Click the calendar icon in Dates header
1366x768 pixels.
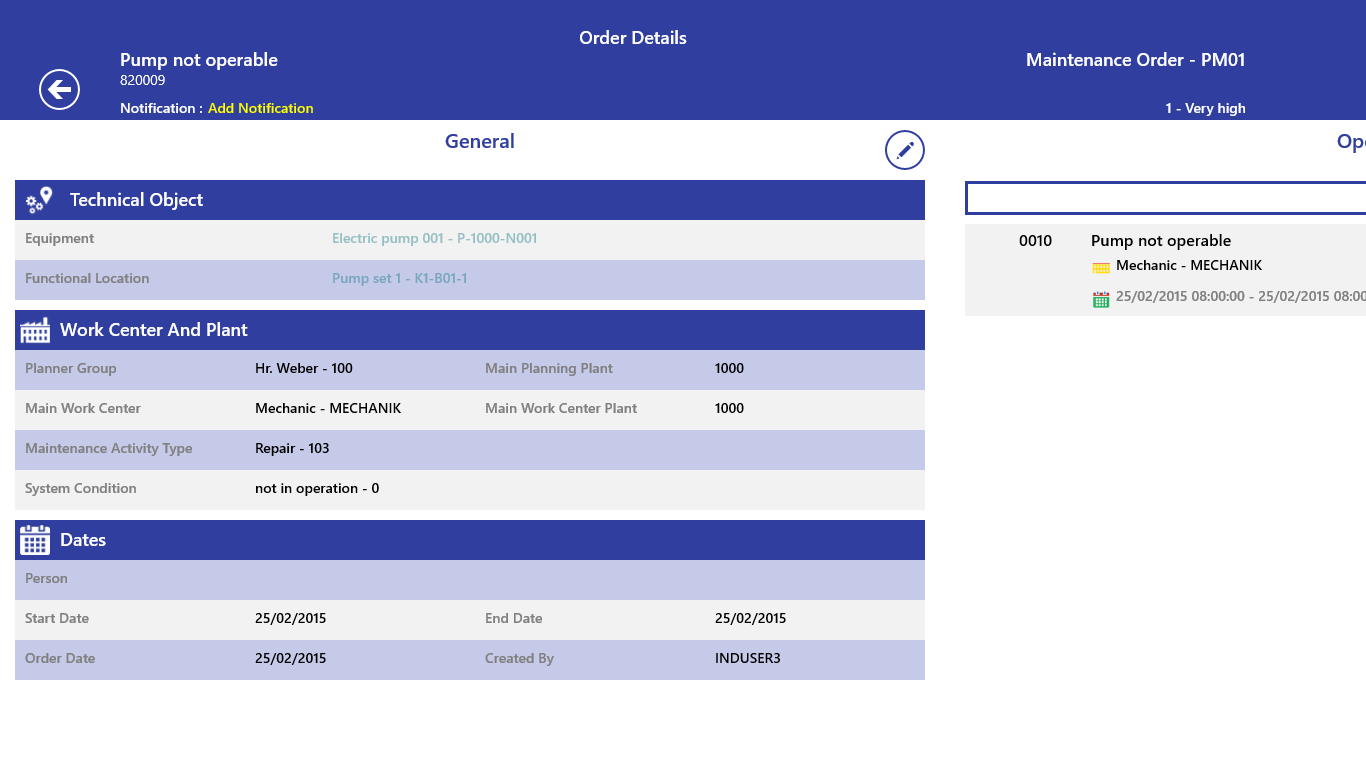coord(35,540)
